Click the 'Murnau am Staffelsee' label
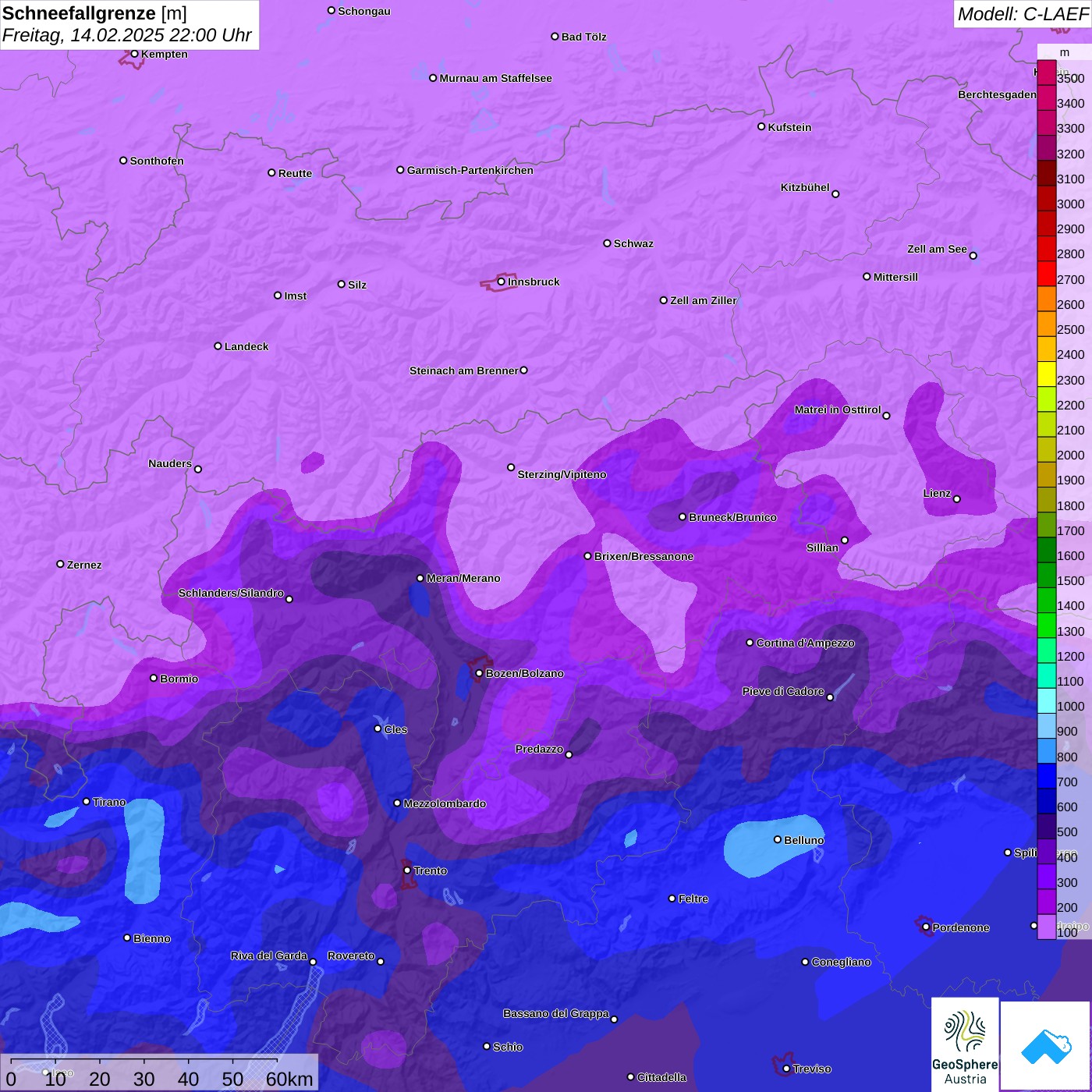 pyautogui.click(x=495, y=78)
